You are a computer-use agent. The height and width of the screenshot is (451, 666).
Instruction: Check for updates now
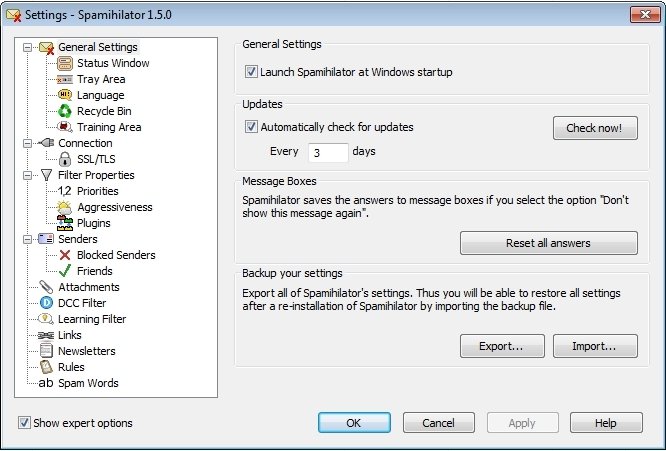pyautogui.click(x=595, y=128)
